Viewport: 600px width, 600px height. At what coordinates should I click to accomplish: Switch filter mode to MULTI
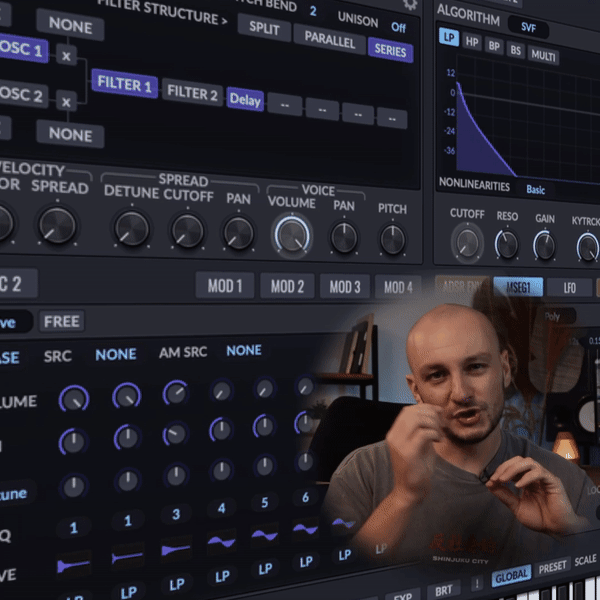(543, 55)
